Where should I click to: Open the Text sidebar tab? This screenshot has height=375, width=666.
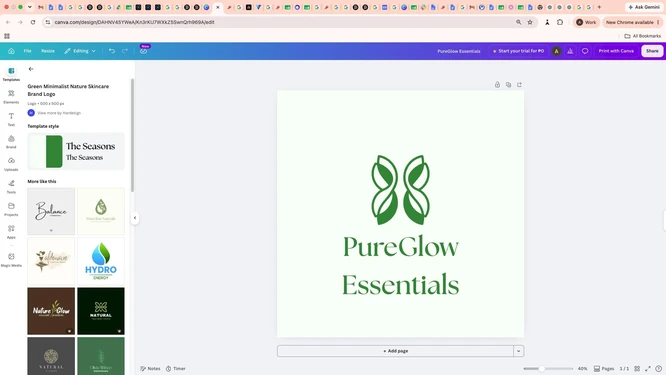pos(11,119)
